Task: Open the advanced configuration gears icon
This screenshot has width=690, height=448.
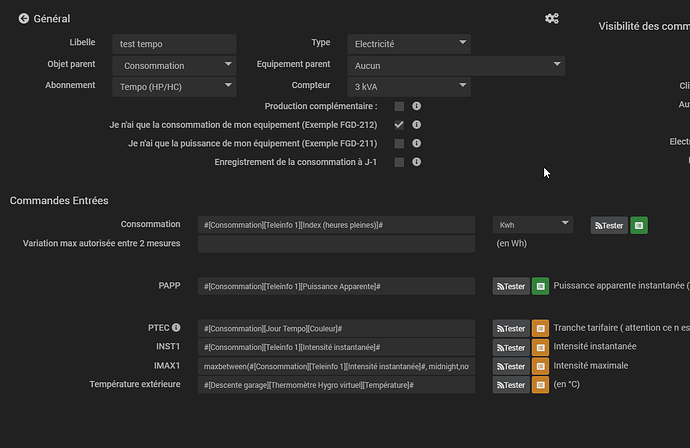Action: (552, 18)
